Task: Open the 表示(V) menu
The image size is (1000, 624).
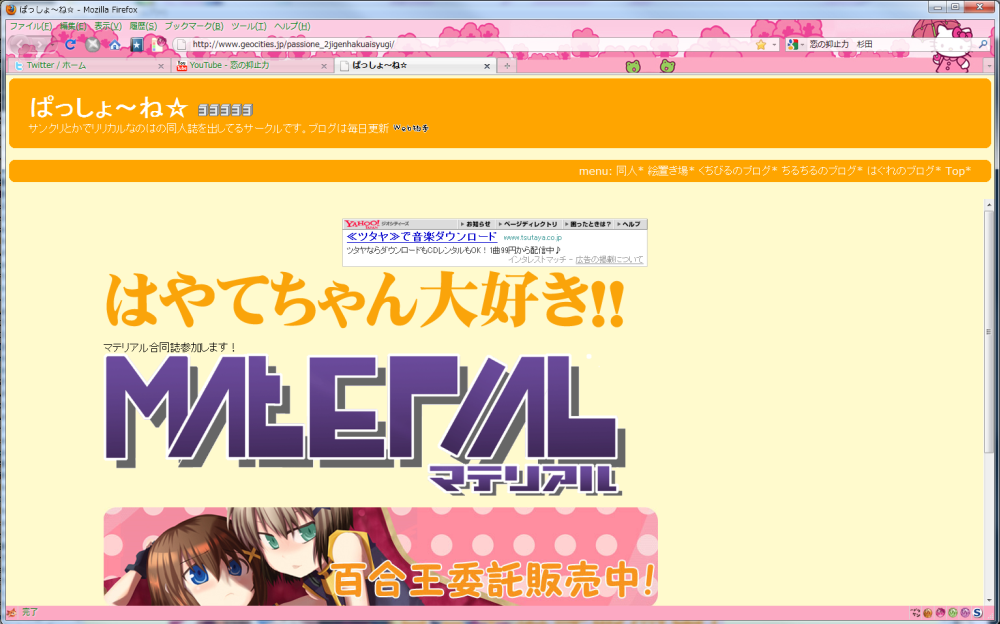Action: [108, 26]
